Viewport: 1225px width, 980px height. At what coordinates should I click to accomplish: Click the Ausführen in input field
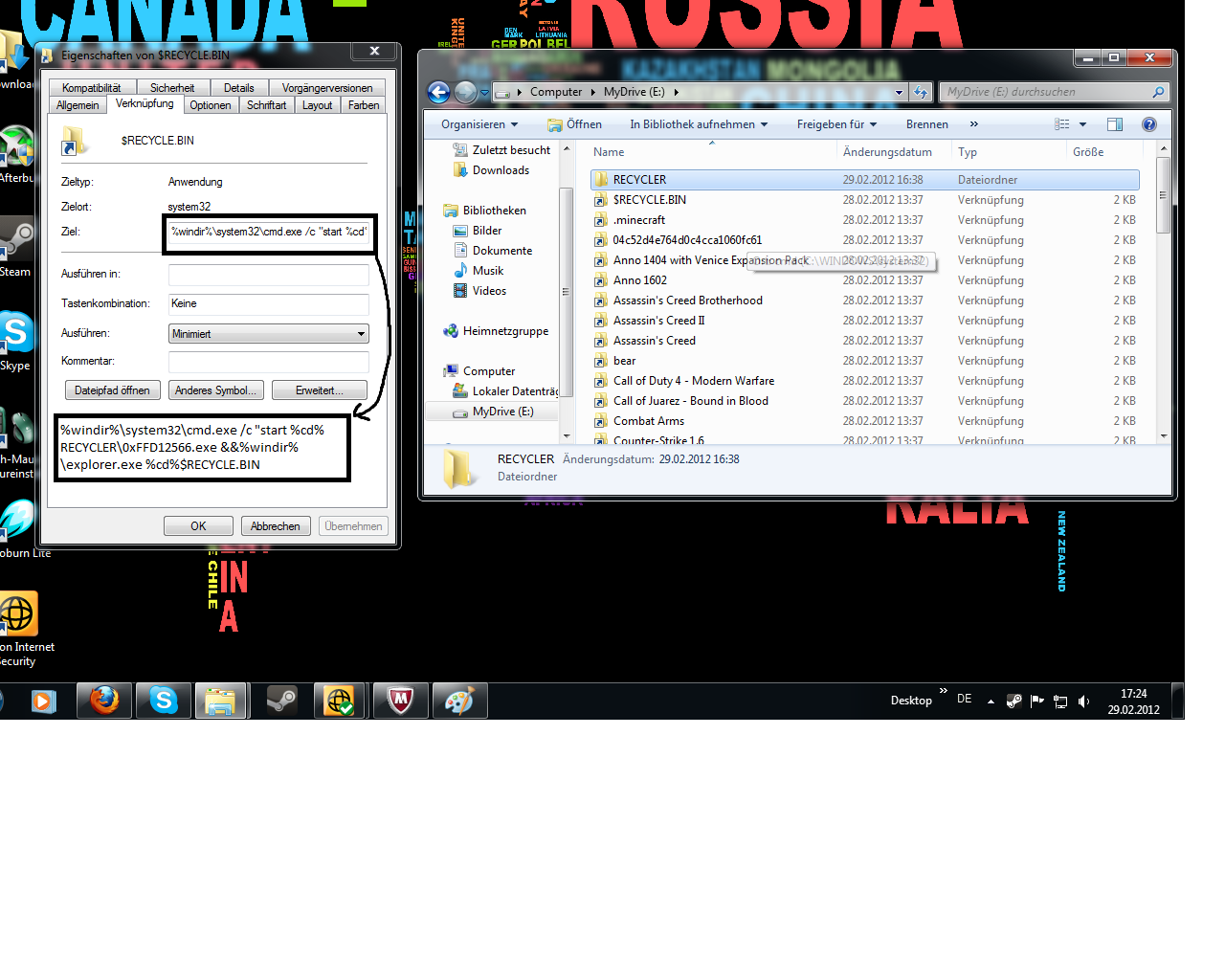269,275
